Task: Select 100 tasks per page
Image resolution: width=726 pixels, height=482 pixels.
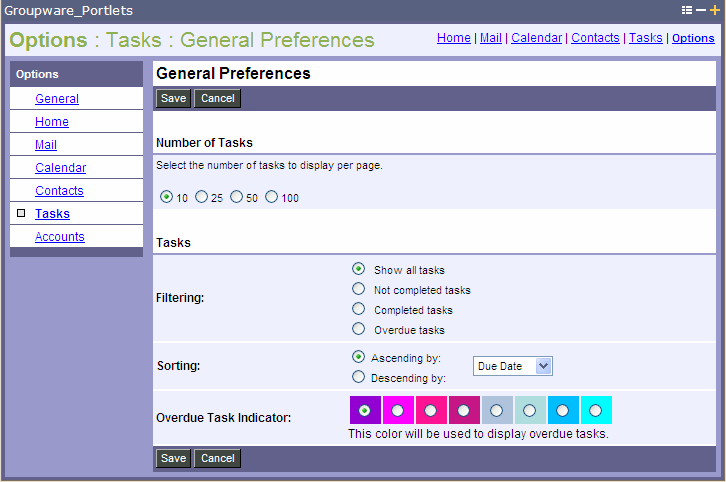Action: pos(271,197)
